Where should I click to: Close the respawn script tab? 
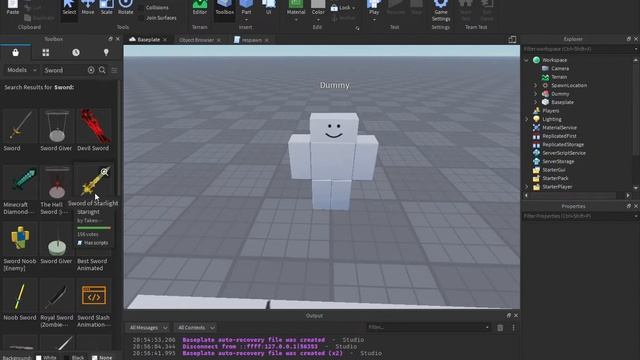coord(267,40)
